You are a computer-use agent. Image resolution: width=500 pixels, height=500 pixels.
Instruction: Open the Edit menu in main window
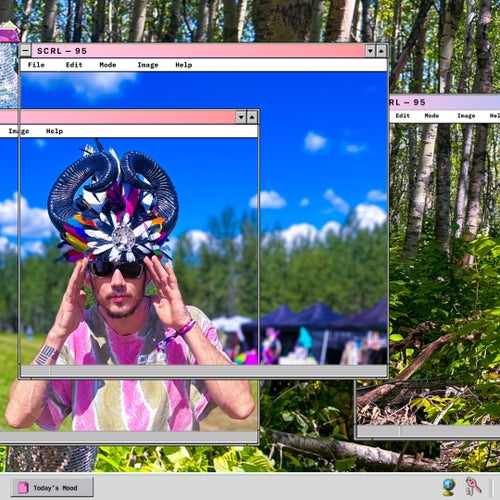click(74, 65)
